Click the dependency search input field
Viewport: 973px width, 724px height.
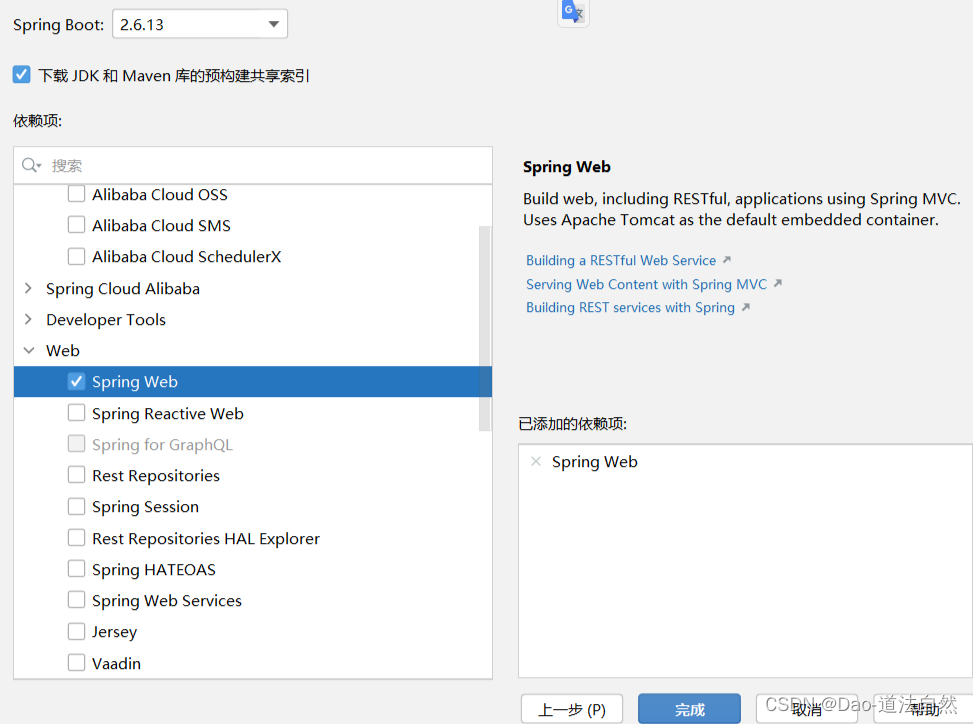253,165
